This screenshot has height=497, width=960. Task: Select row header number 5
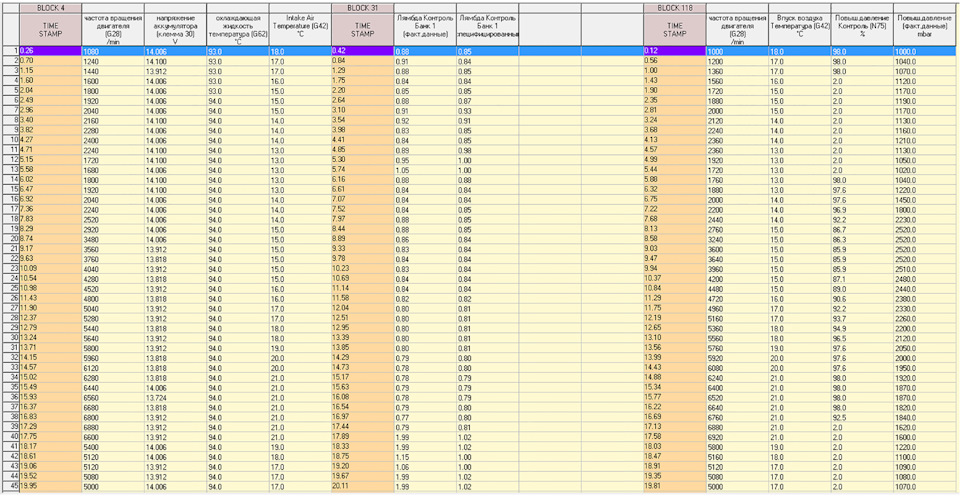coord(10,91)
